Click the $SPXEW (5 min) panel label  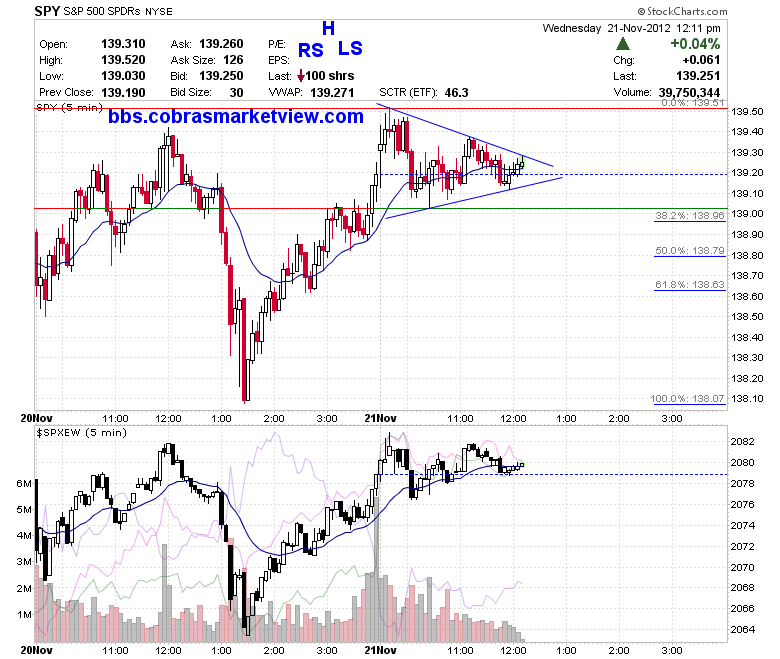click(82, 433)
